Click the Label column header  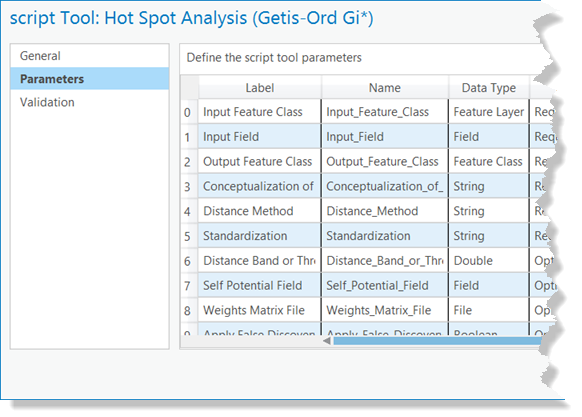point(259,88)
